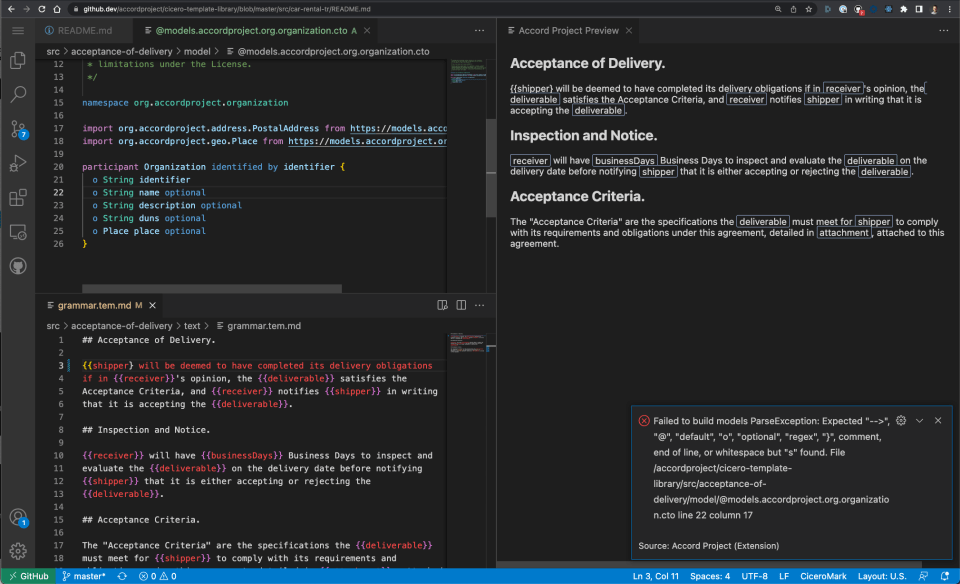960x584 pixels.
Task: Change language mode CiceroMark
Action: (823, 576)
